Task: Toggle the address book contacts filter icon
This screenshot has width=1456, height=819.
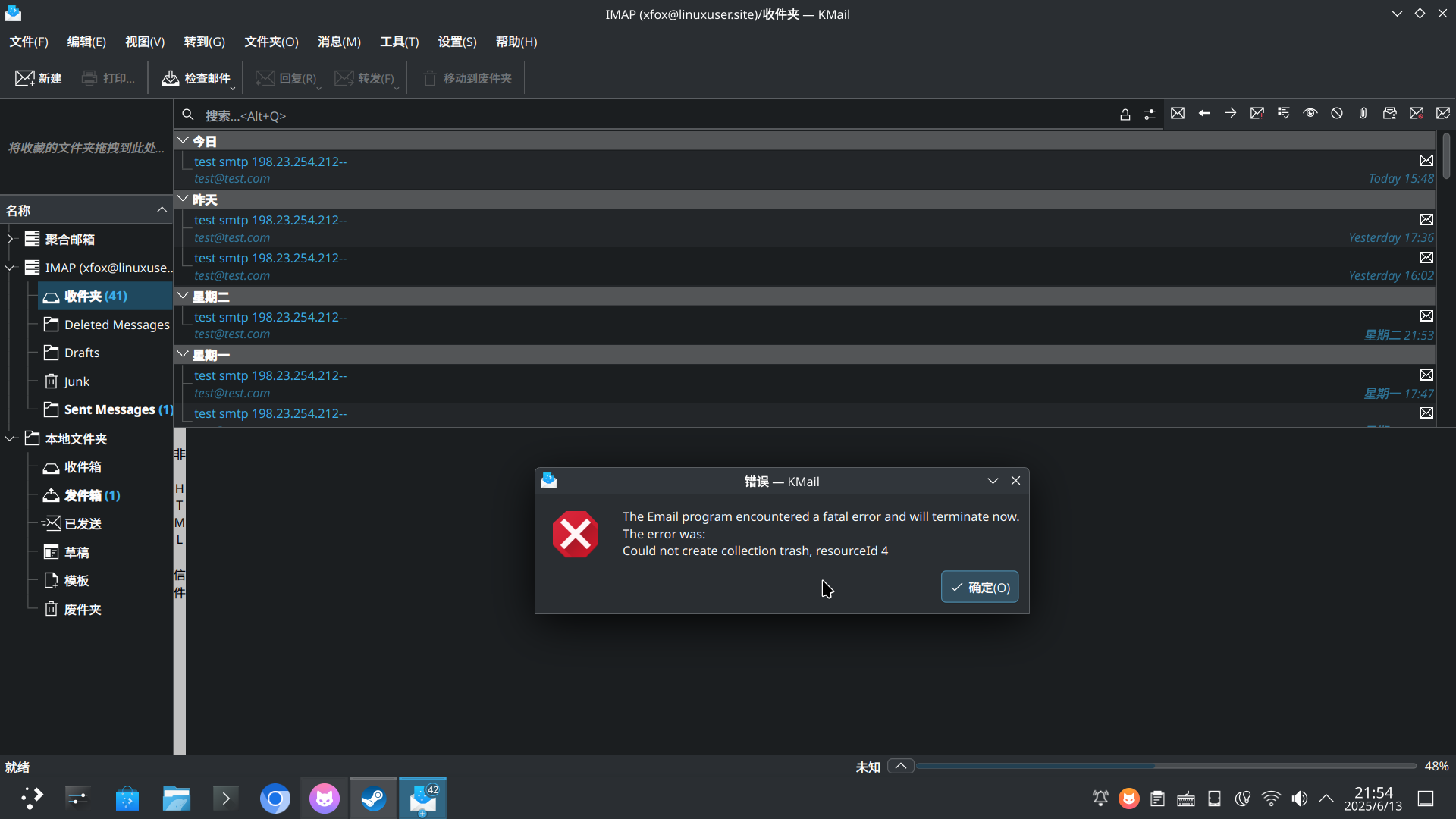Action: pos(1390,113)
